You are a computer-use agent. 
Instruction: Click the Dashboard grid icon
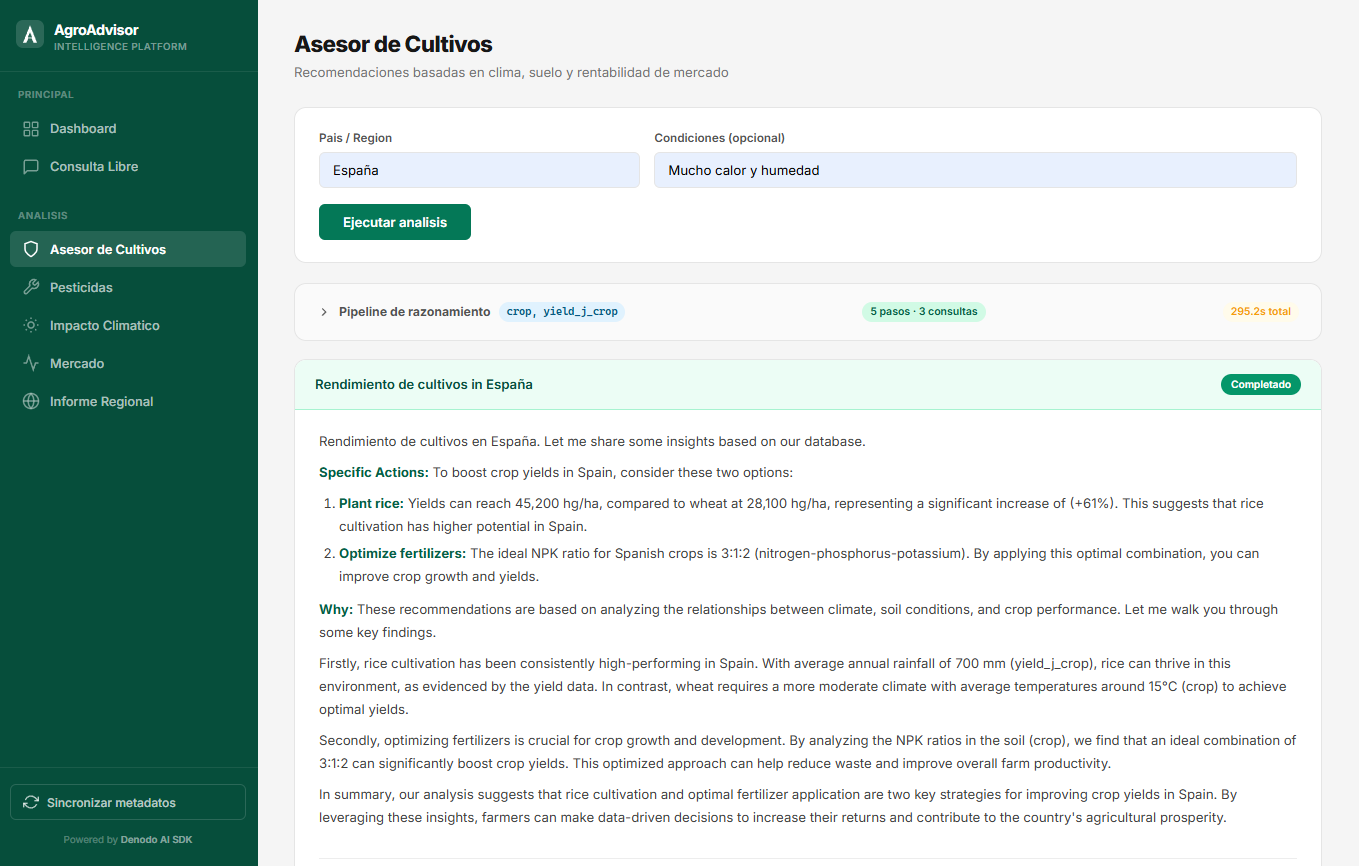click(x=31, y=129)
